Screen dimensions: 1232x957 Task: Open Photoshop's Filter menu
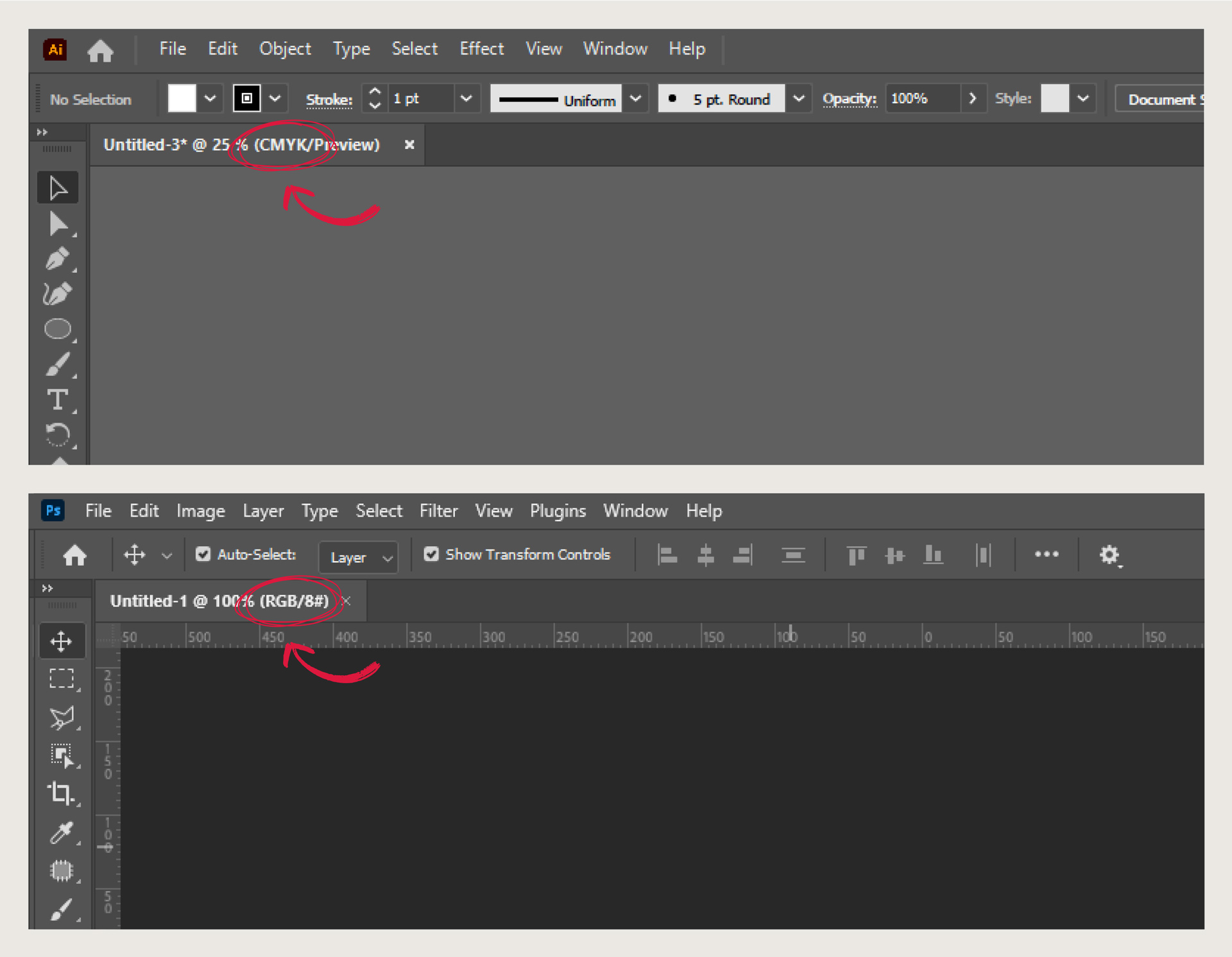[439, 510]
